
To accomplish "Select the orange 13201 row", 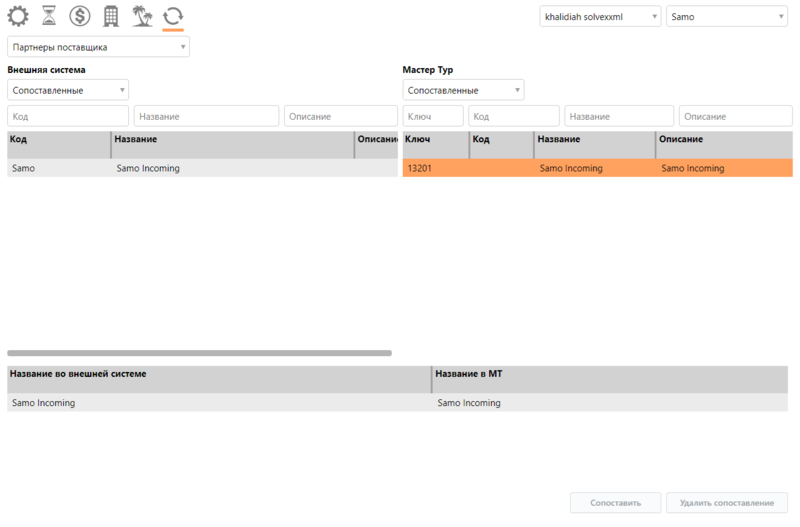I will pos(596,168).
